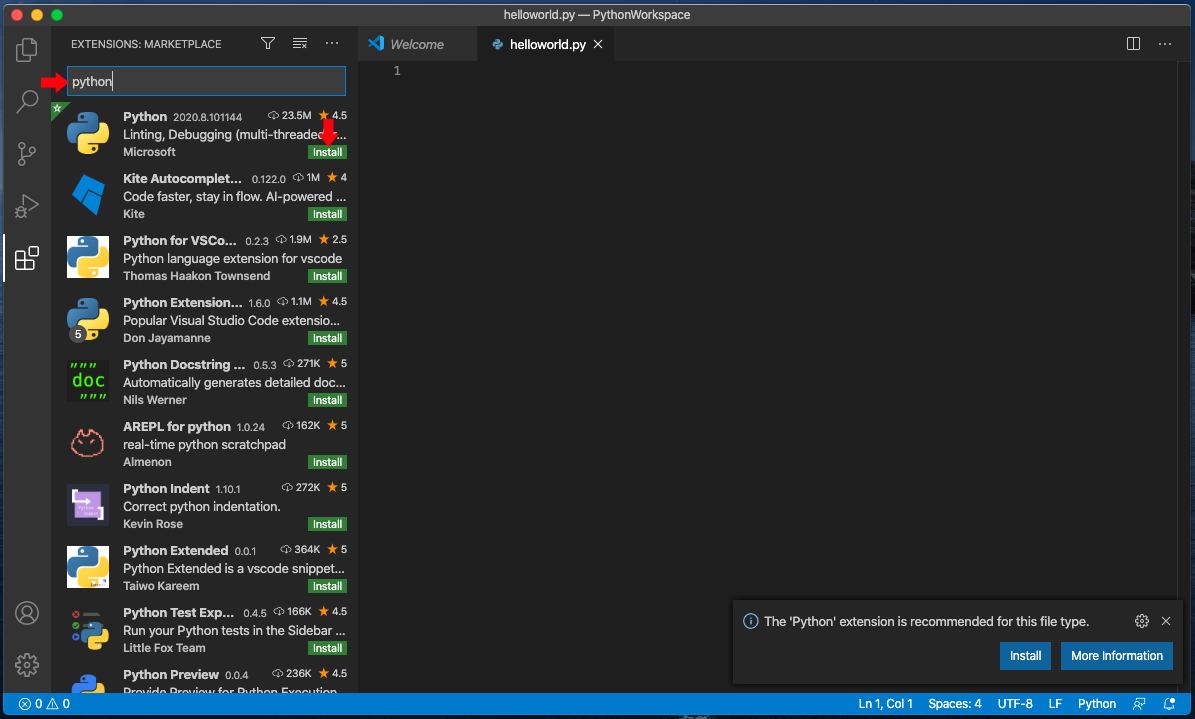The height and width of the screenshot is (719, 1195).
Task: Go to line via Ln 1, Col 1
Action: [886, 704]
